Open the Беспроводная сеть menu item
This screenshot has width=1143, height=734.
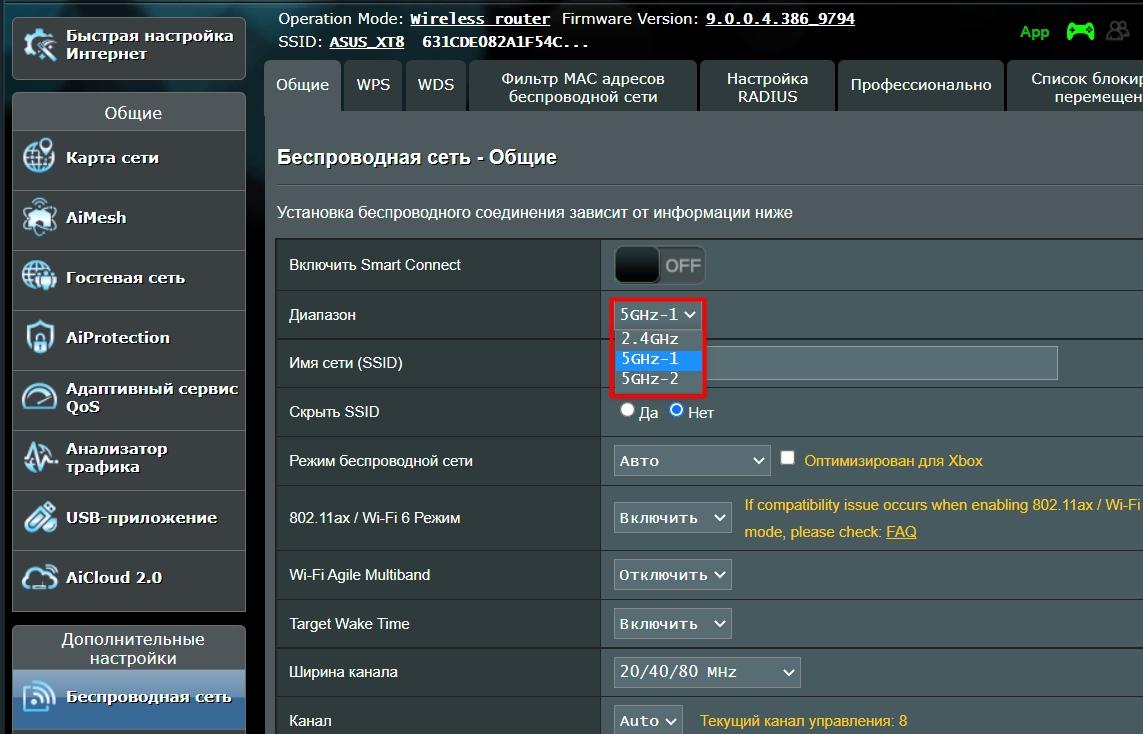tap(129, 699)
